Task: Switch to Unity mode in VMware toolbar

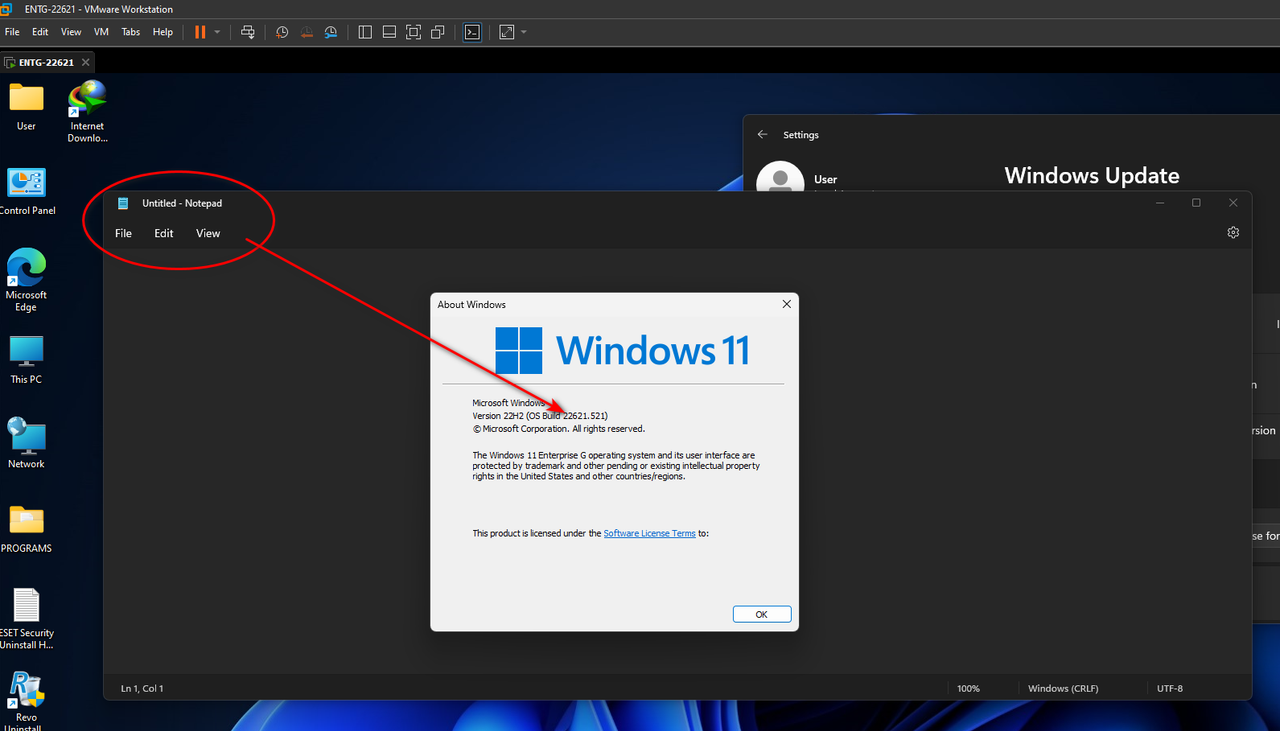Action: click(x=437, y=32)
